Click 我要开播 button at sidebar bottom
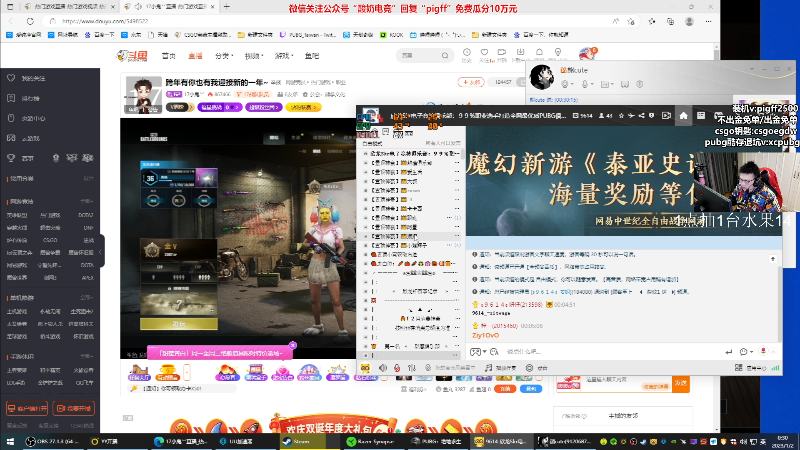This screenshot has width=800, height=450. point(74,408)
